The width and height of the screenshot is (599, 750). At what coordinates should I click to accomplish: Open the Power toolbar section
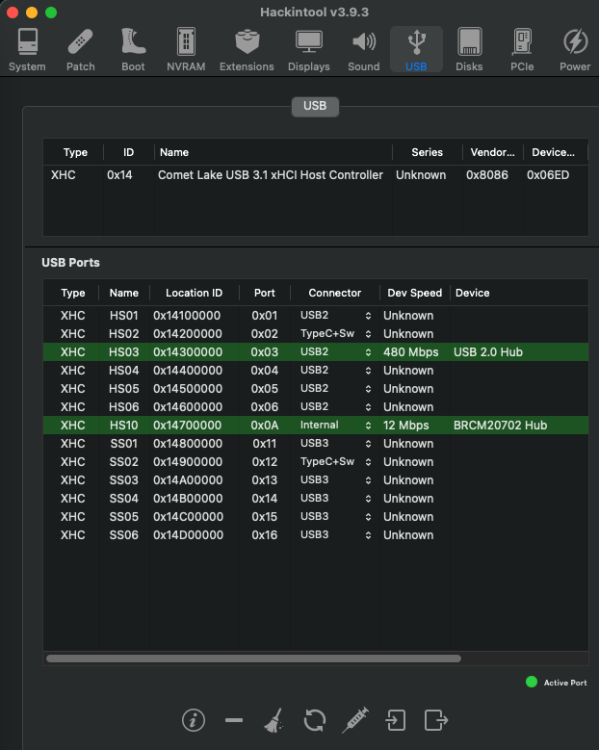point(575,50)
